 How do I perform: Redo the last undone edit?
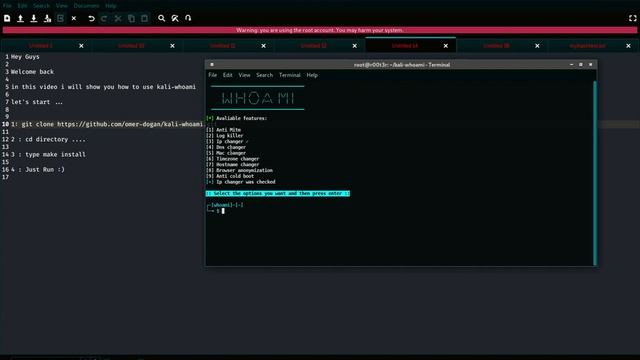click(104, 18)
